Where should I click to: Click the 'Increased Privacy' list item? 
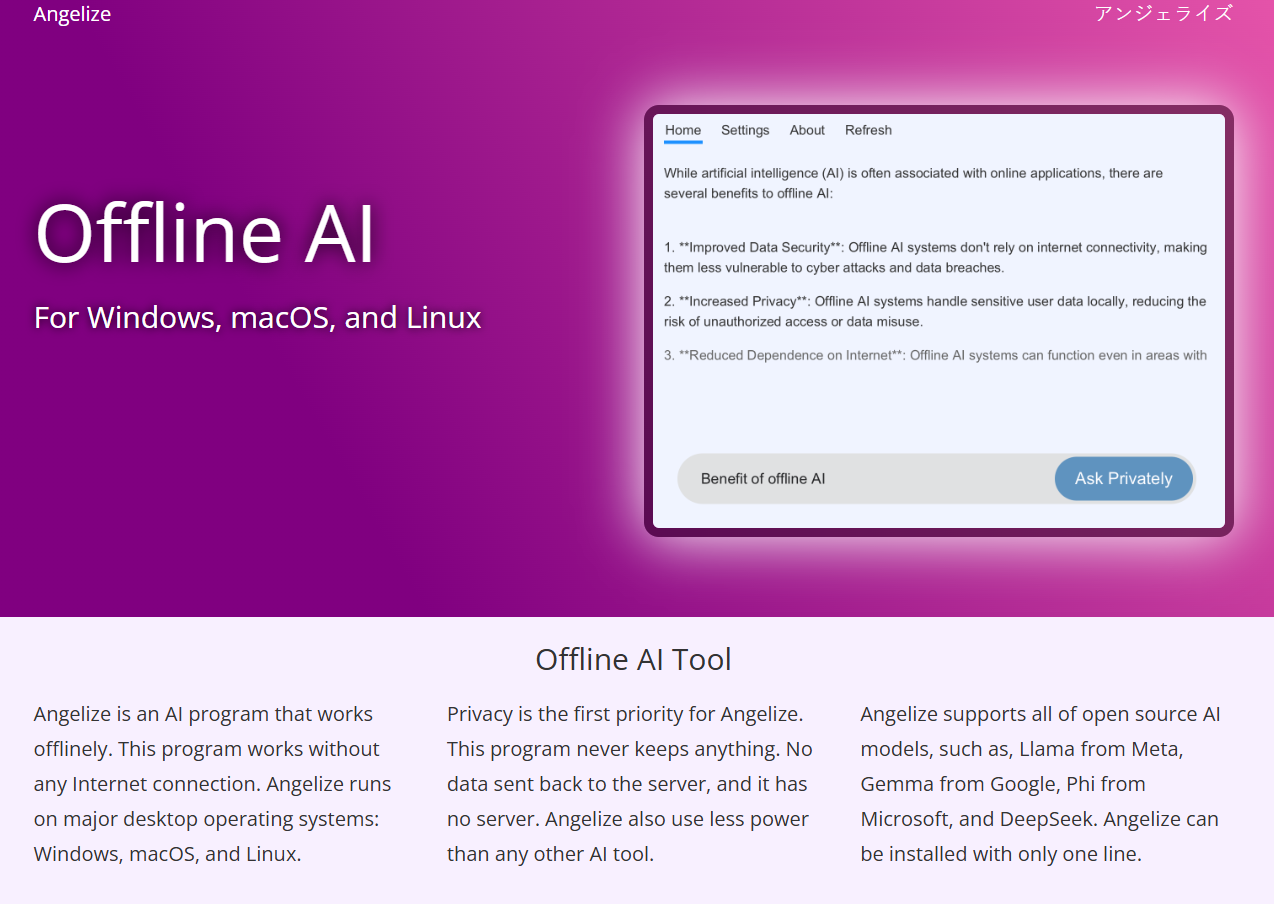click(935, 311)
